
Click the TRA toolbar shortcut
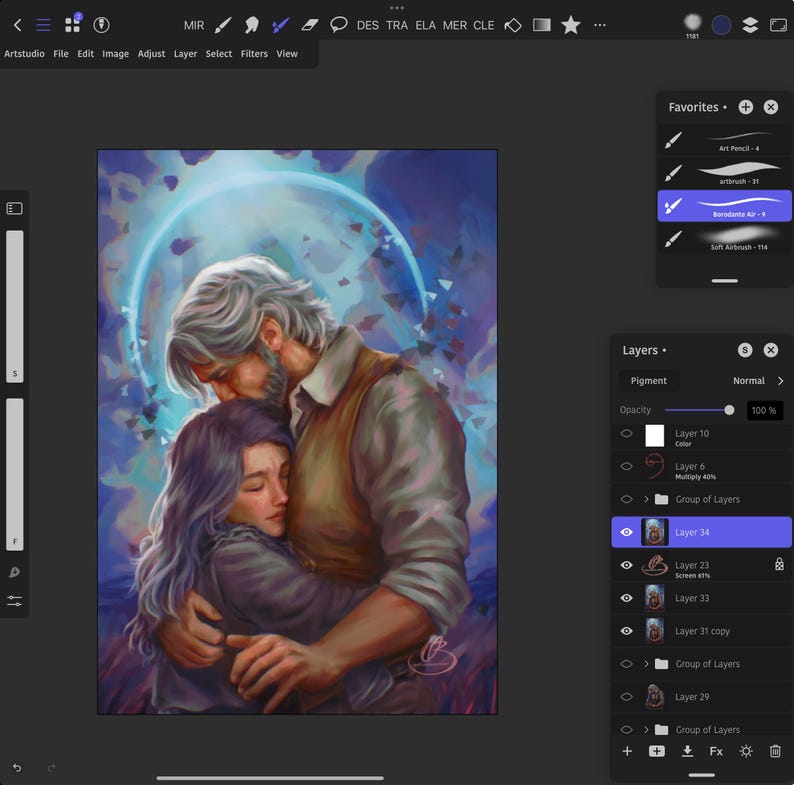[x=396, y=25]
